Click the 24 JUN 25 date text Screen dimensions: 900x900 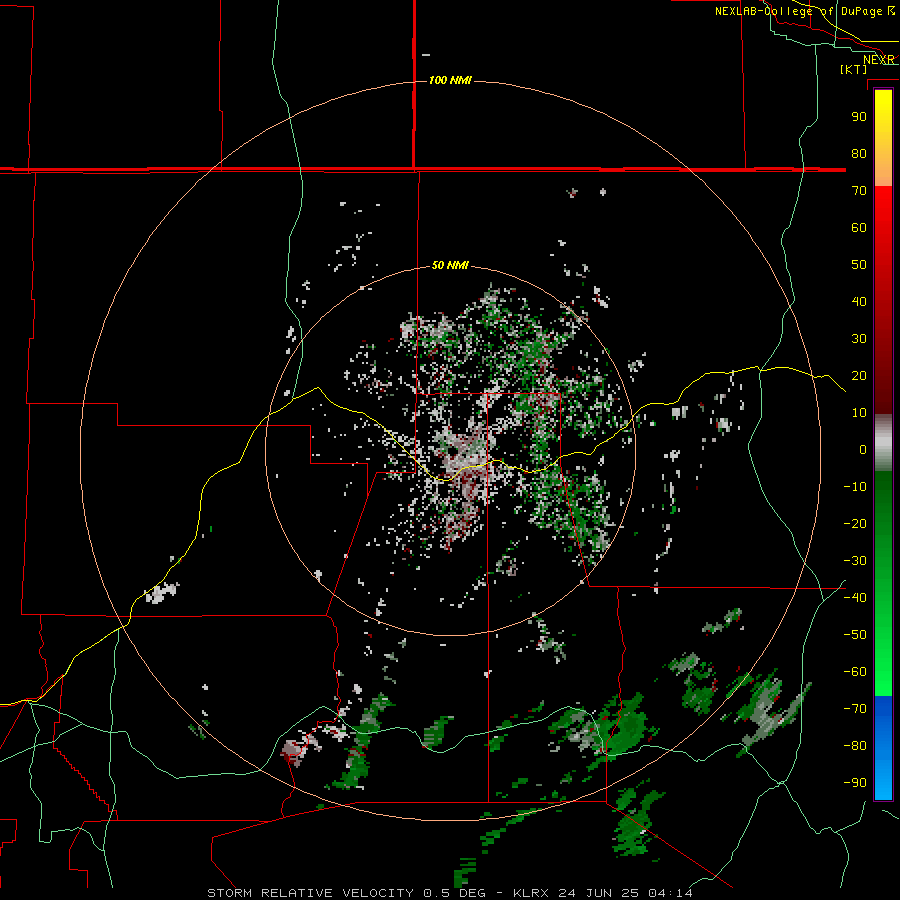[599, 893]
